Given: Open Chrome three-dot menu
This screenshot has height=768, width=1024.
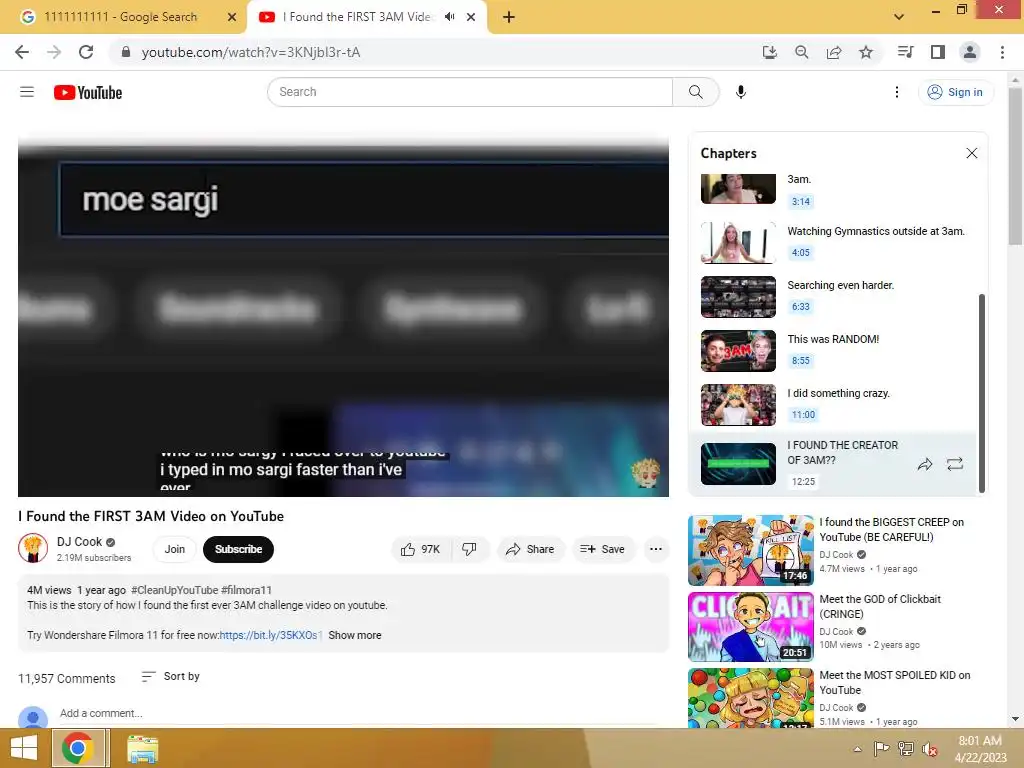Looking at the screenshot, I should [1002, 52].
